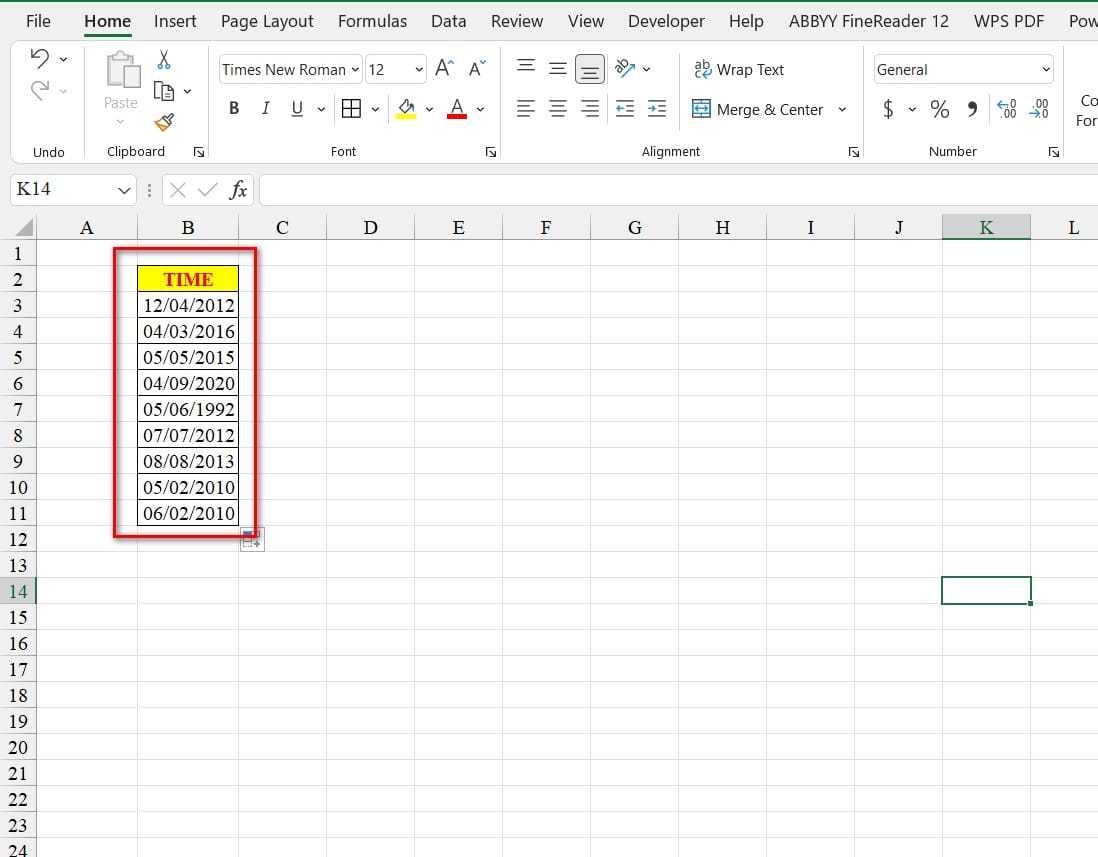The height and width of the screenshot is (857, 1098).
Task: Open the File menu
Action: (38, 21)
